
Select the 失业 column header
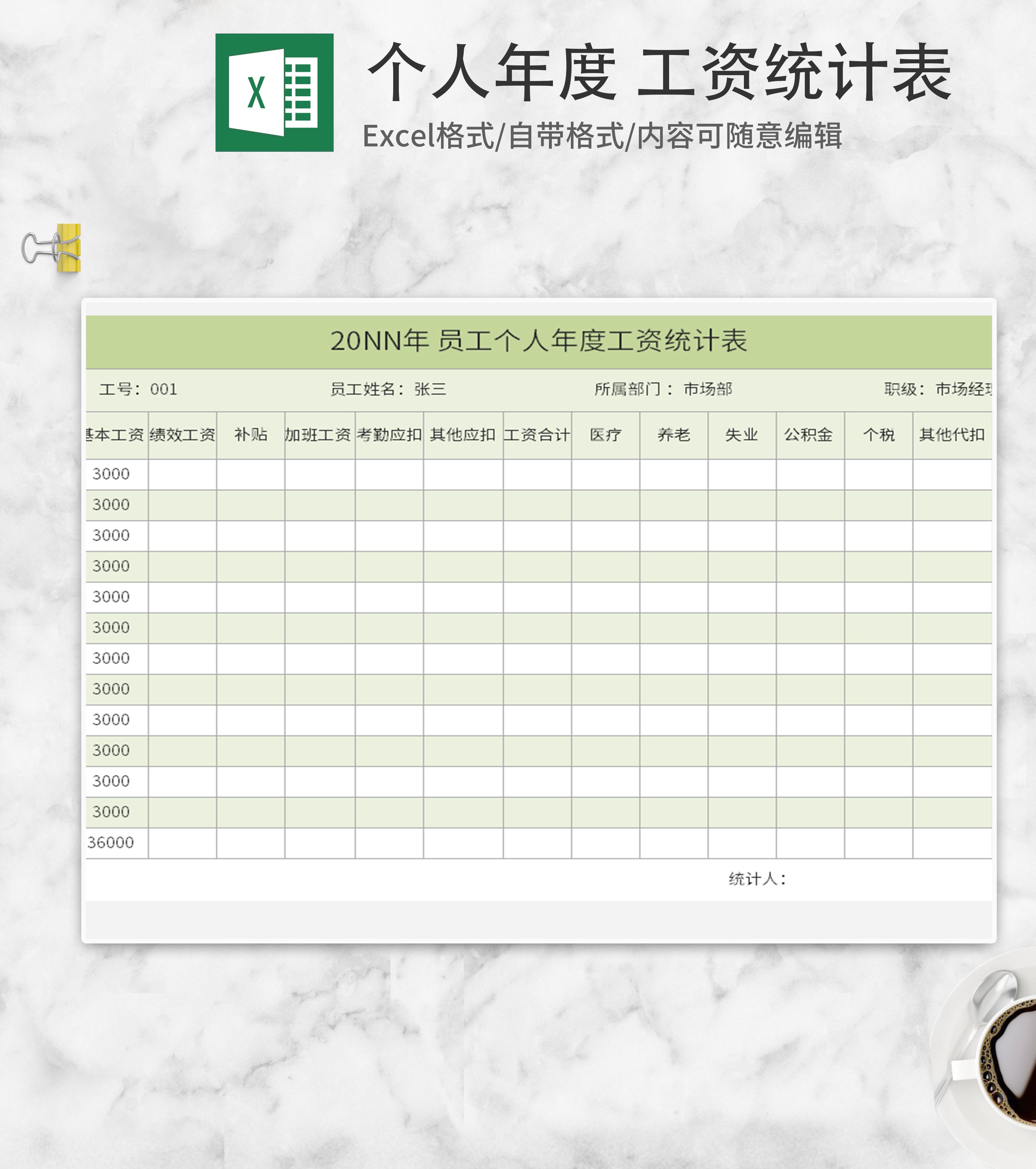click(741, 435)
